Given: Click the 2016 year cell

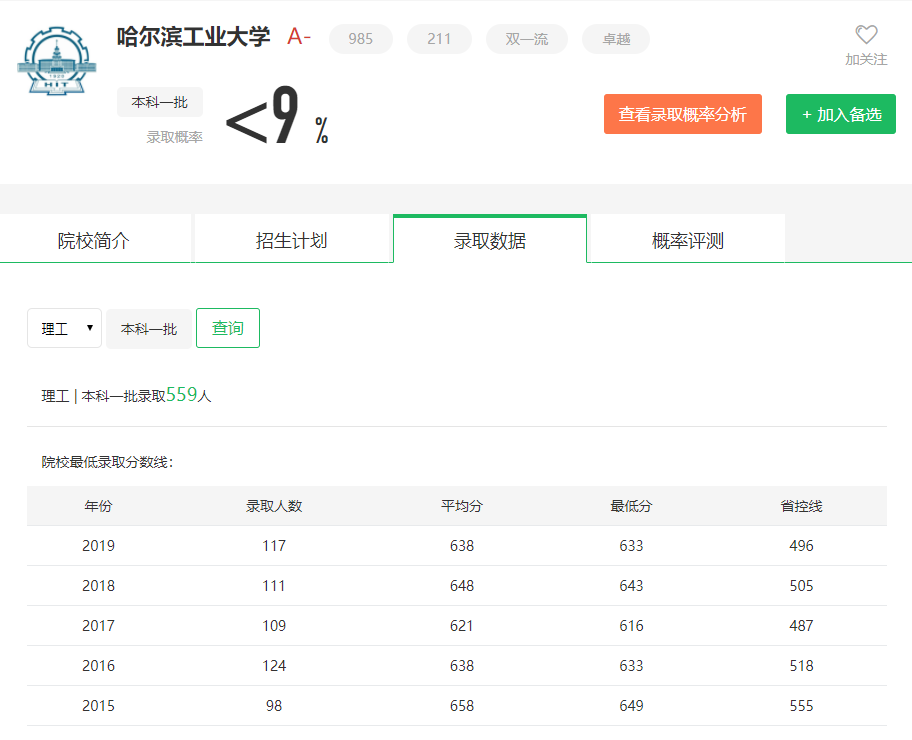Looking at the screenshot, I should 98,666.
